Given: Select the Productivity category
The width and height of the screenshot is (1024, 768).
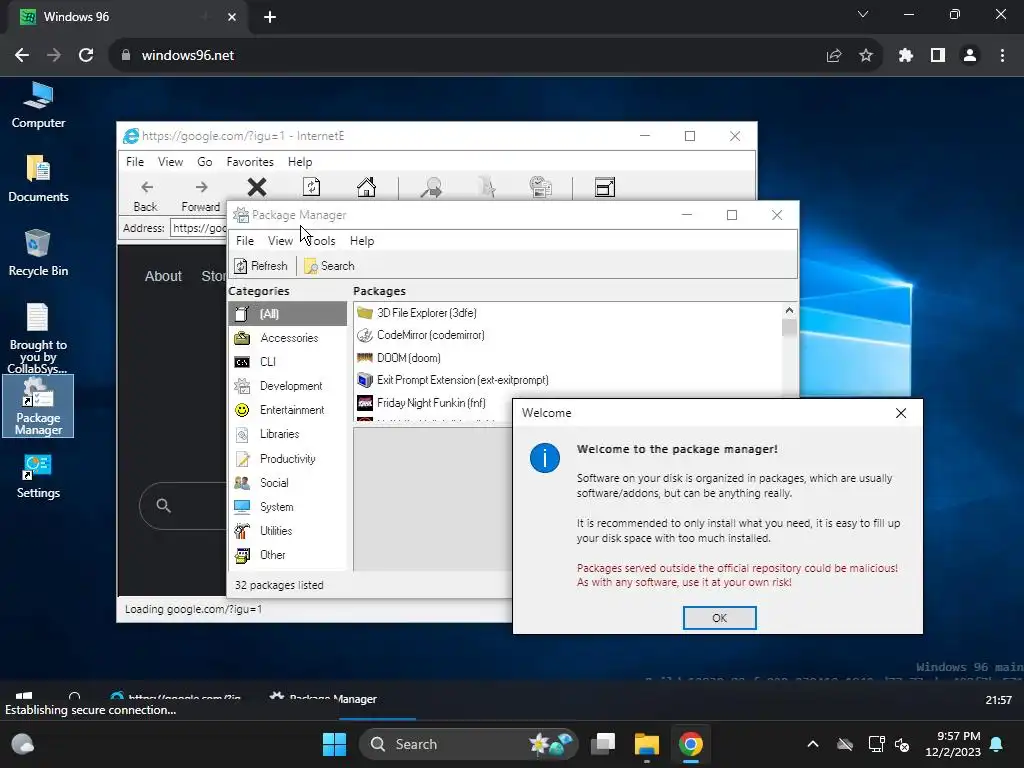Looking at the screenshot, I should (x=287, y=458).
